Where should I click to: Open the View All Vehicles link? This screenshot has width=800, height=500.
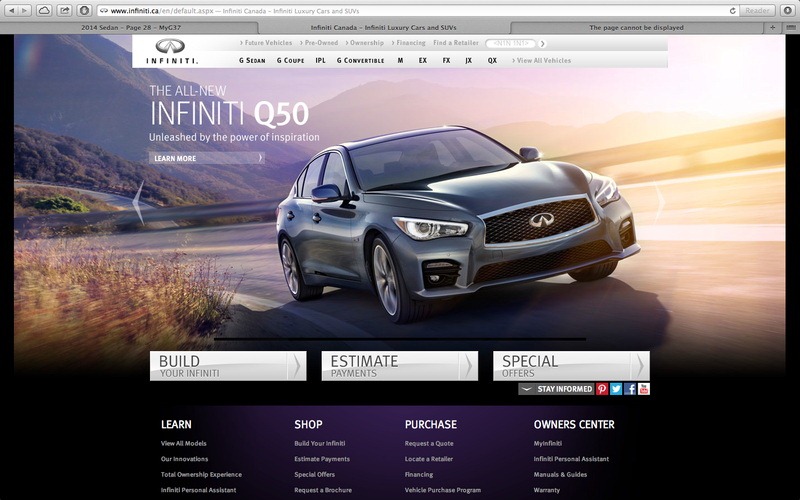coord(541,60)
